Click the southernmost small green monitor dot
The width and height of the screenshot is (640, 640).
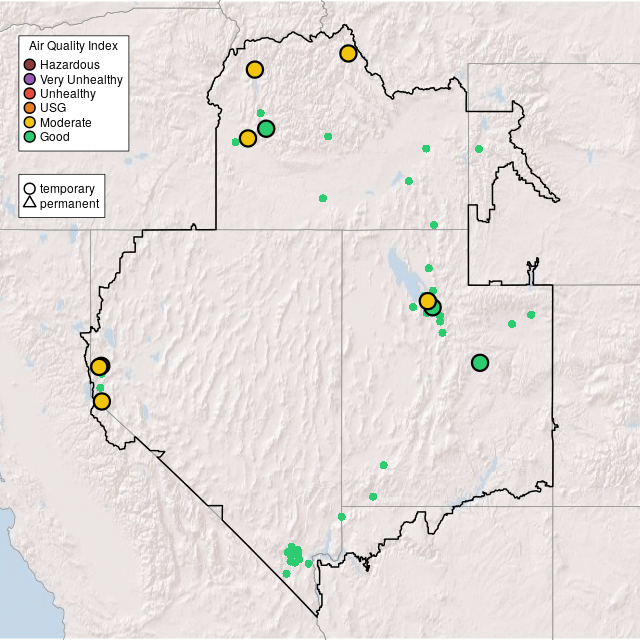point(286,573)
